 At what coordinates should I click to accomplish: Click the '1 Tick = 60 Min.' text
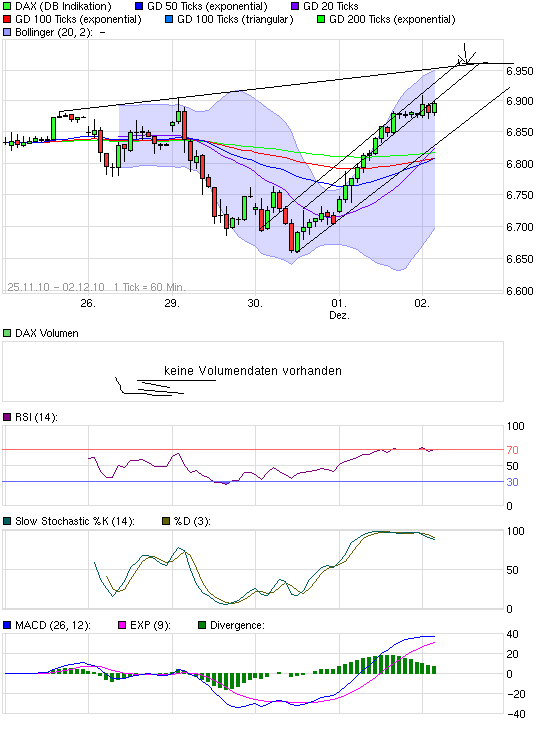point(149,287)
